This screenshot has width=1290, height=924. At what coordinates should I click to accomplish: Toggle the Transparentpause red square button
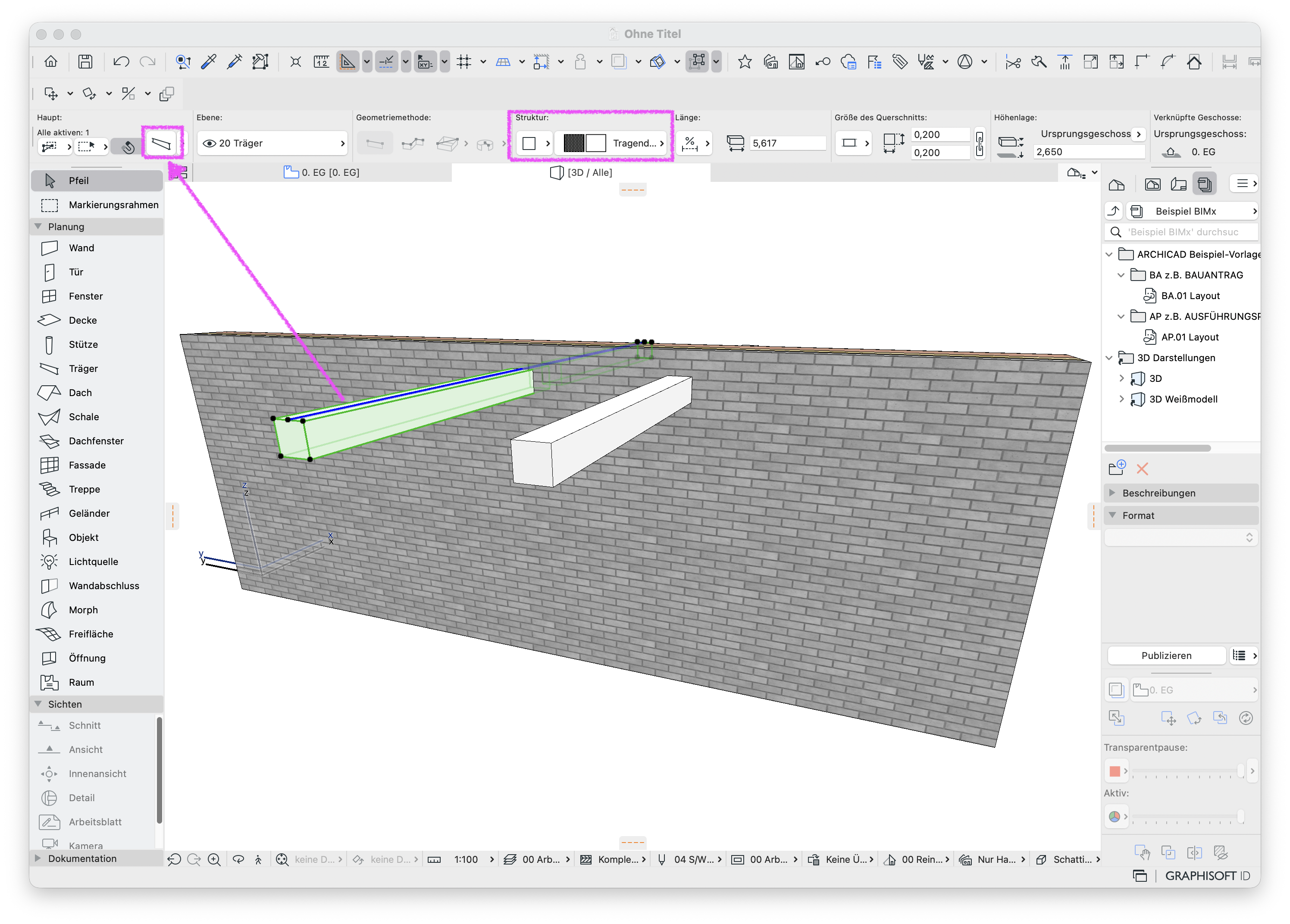(x=1115, y=771)
